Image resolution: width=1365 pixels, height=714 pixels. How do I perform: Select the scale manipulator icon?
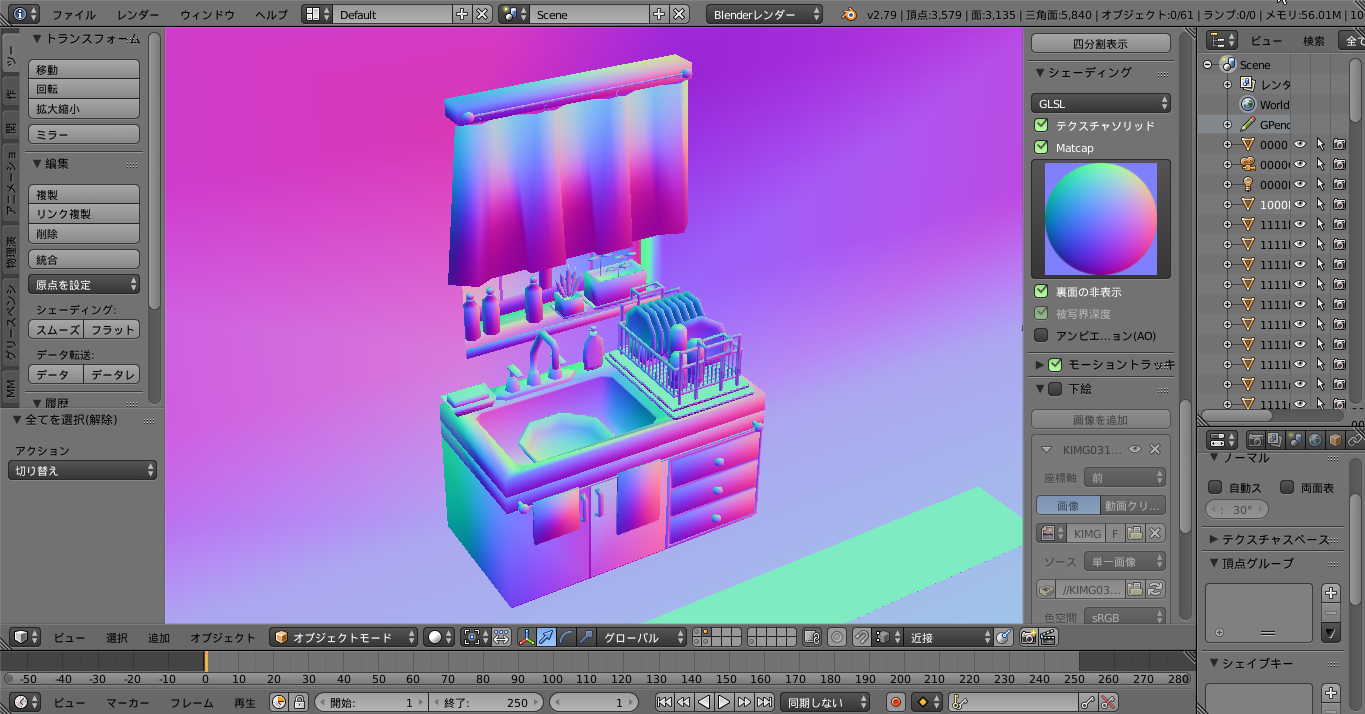[586, 637]
